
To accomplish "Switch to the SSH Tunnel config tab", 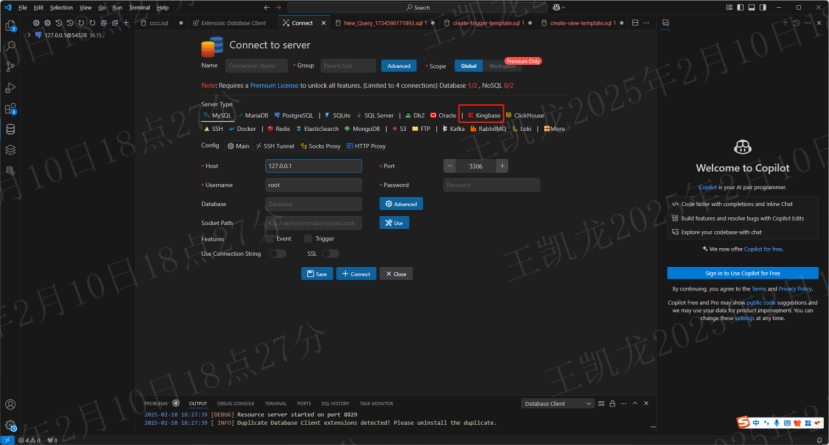I will pyautogui.click(x=275, y=146).
